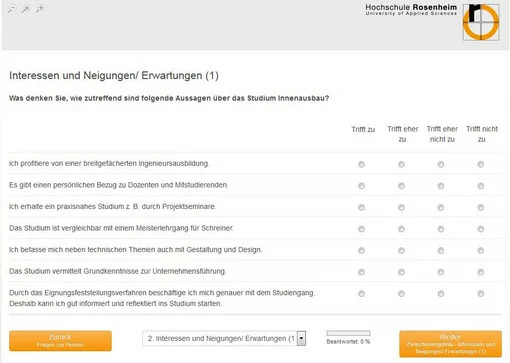Select 'Trifft zu' for Meisterlehrgang für Schreiner

(x=361, y=229)
